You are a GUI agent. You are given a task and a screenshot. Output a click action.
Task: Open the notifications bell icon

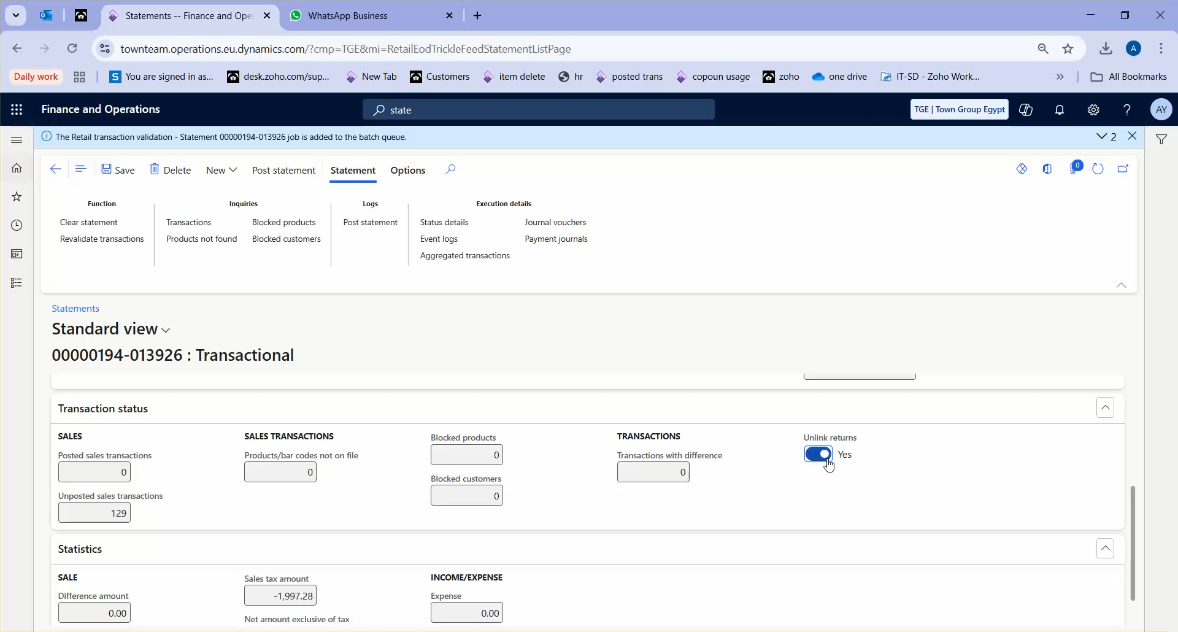point(1059,109)
